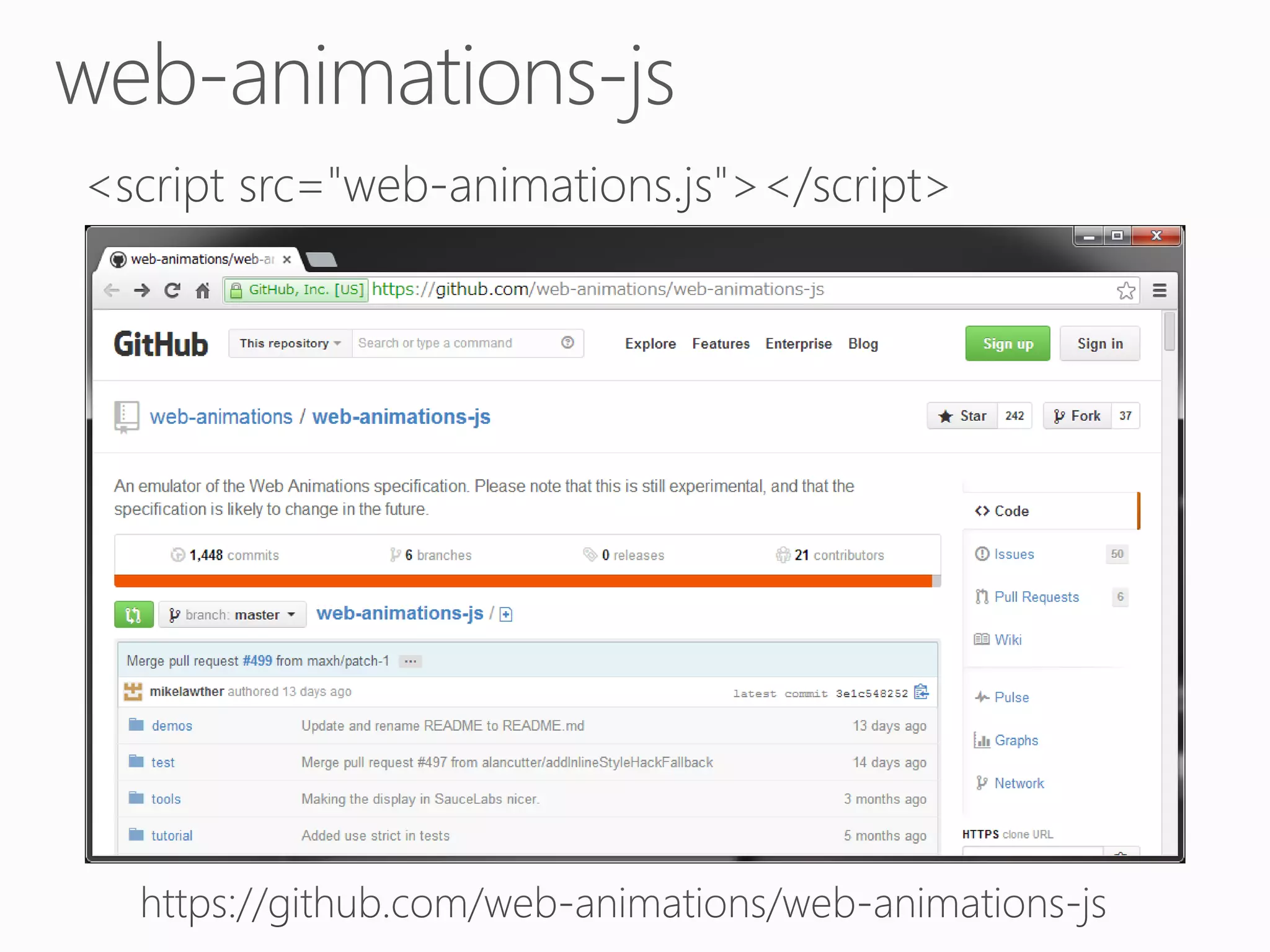Open branch: master dropdown
This screenshot has height=952, width=1270.
[x=233, y=615]
